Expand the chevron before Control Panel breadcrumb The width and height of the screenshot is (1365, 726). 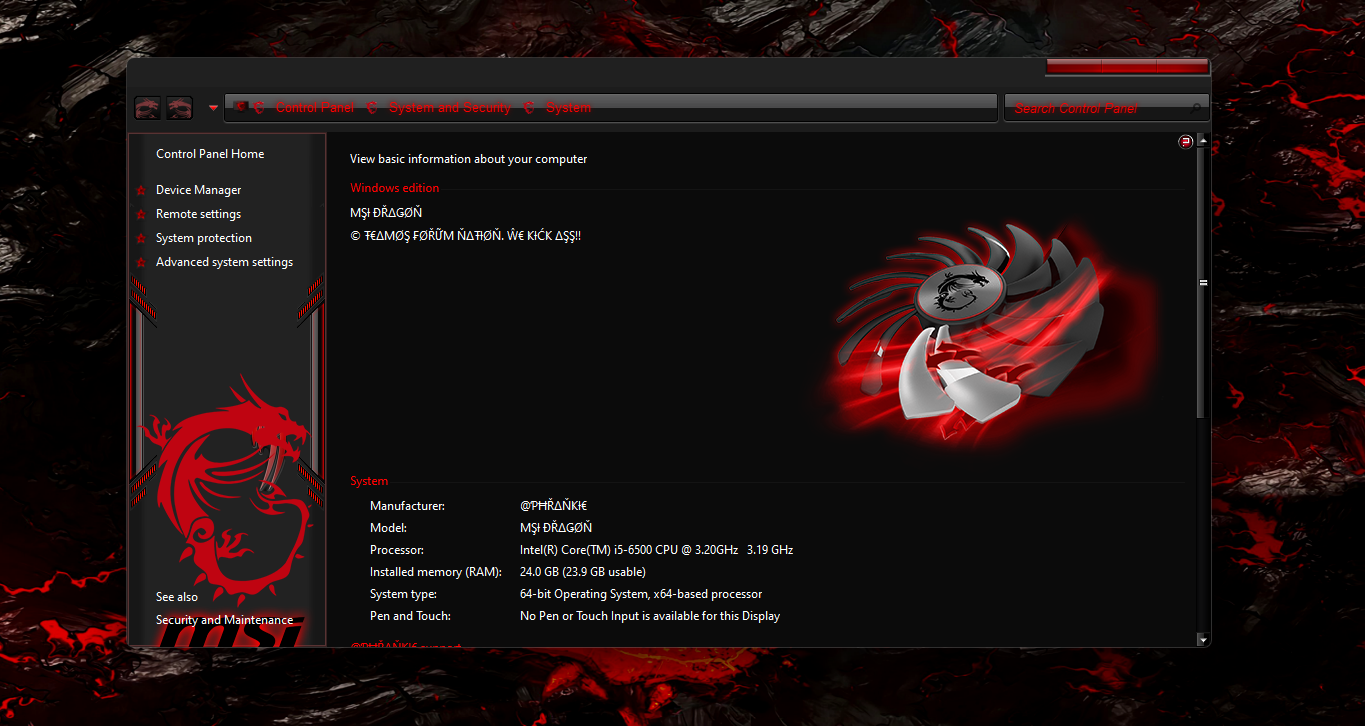tap(258, 108)
